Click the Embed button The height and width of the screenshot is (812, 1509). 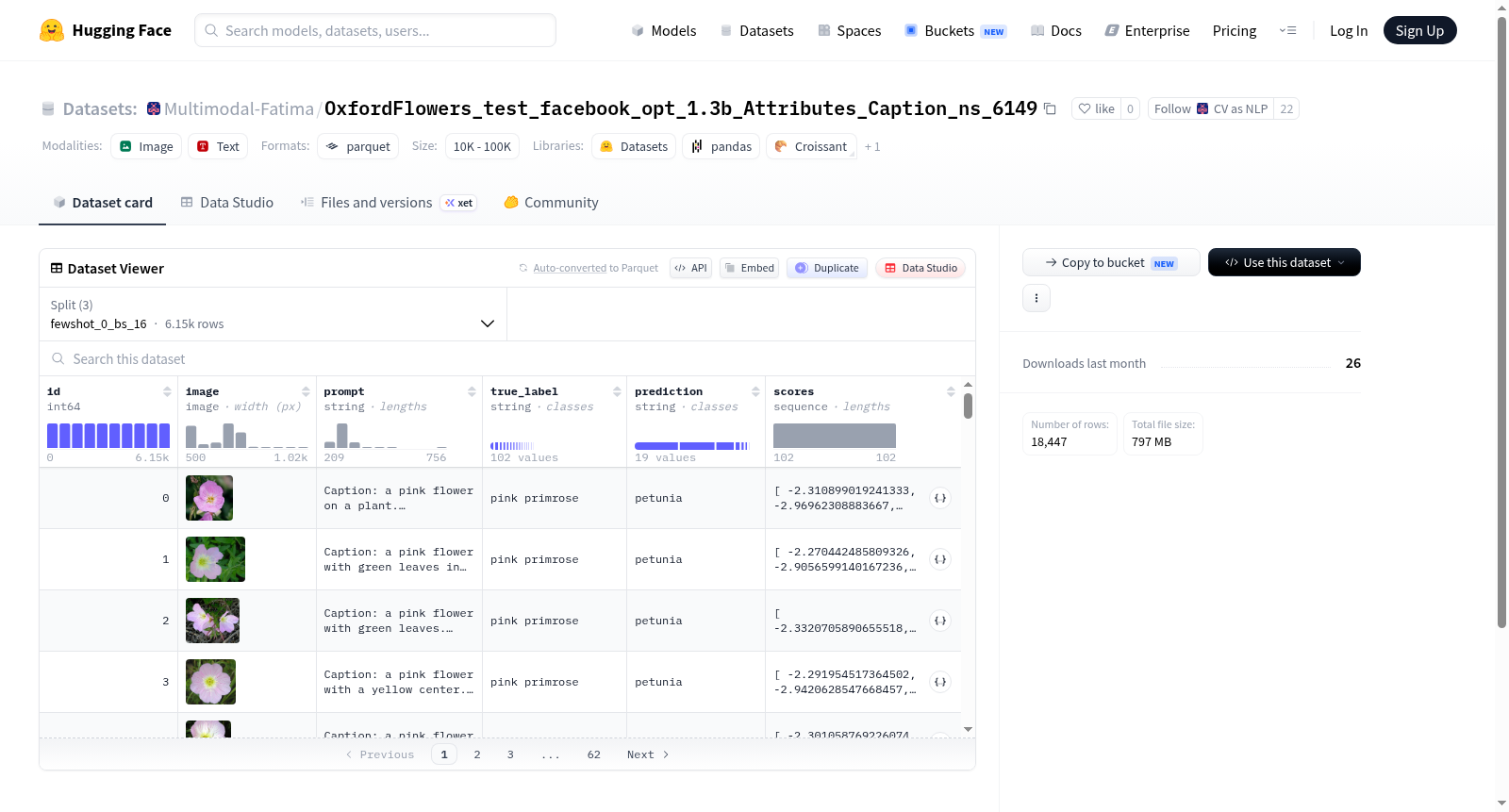pyautogui.click(x=749, y=268)
